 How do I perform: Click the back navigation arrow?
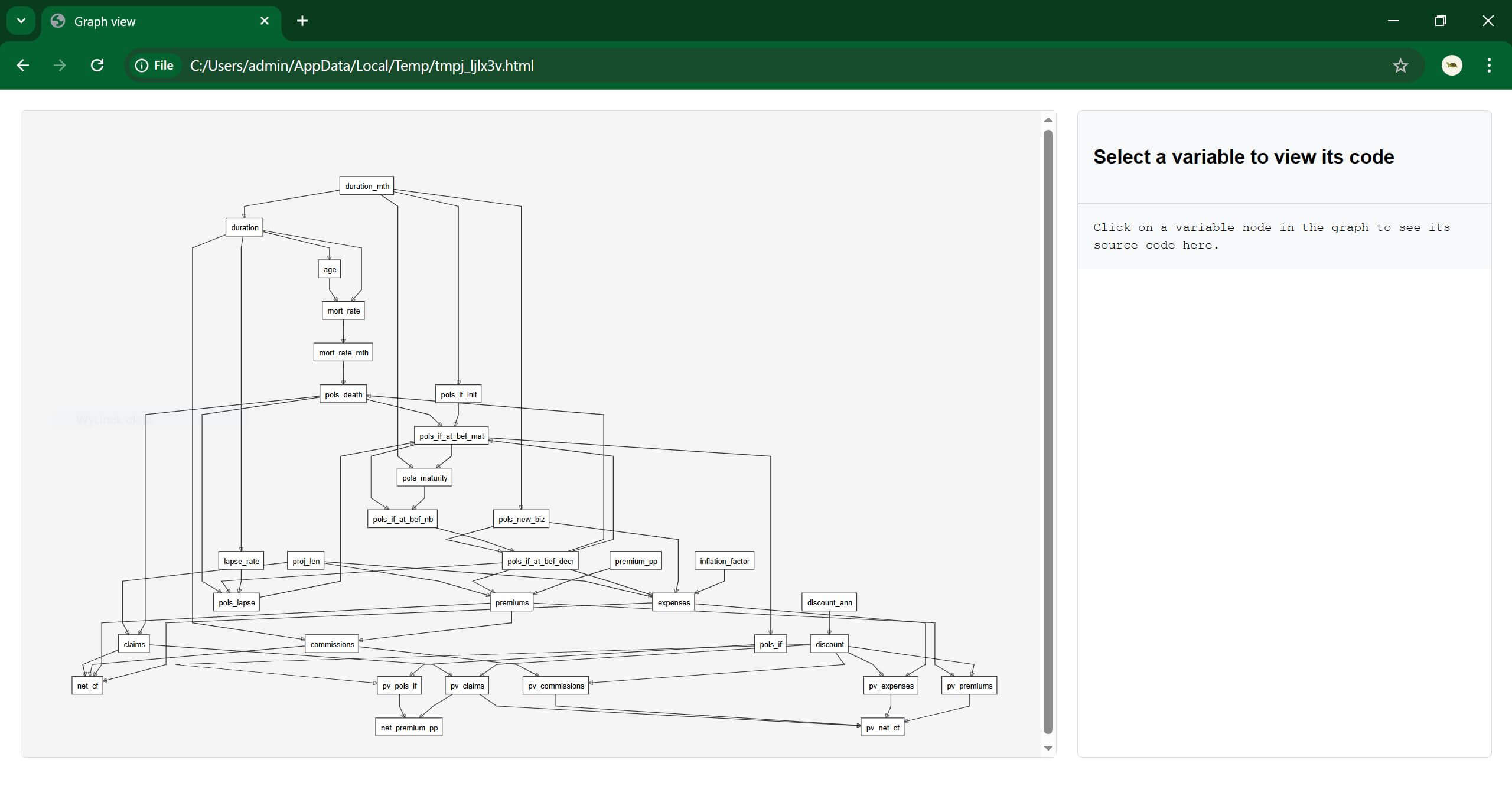(22, 66)
